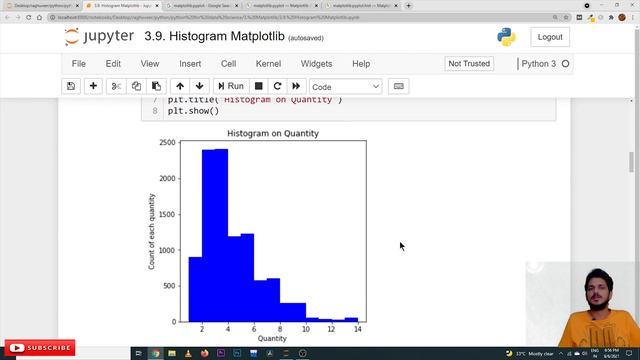
Task: Bookmark this page with the star icon
Action: point(566,18)
